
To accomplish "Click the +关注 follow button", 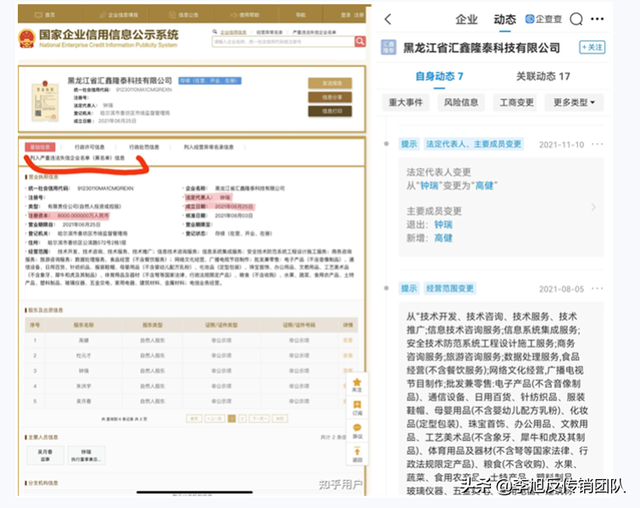I will (x=592, y=47).
